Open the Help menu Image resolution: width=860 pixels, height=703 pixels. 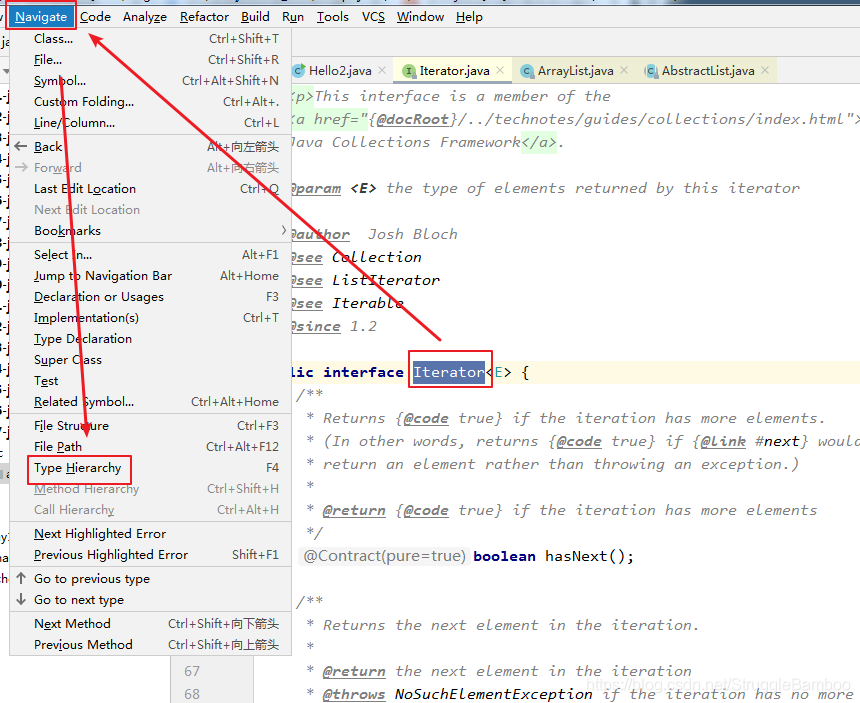[469, 17]
